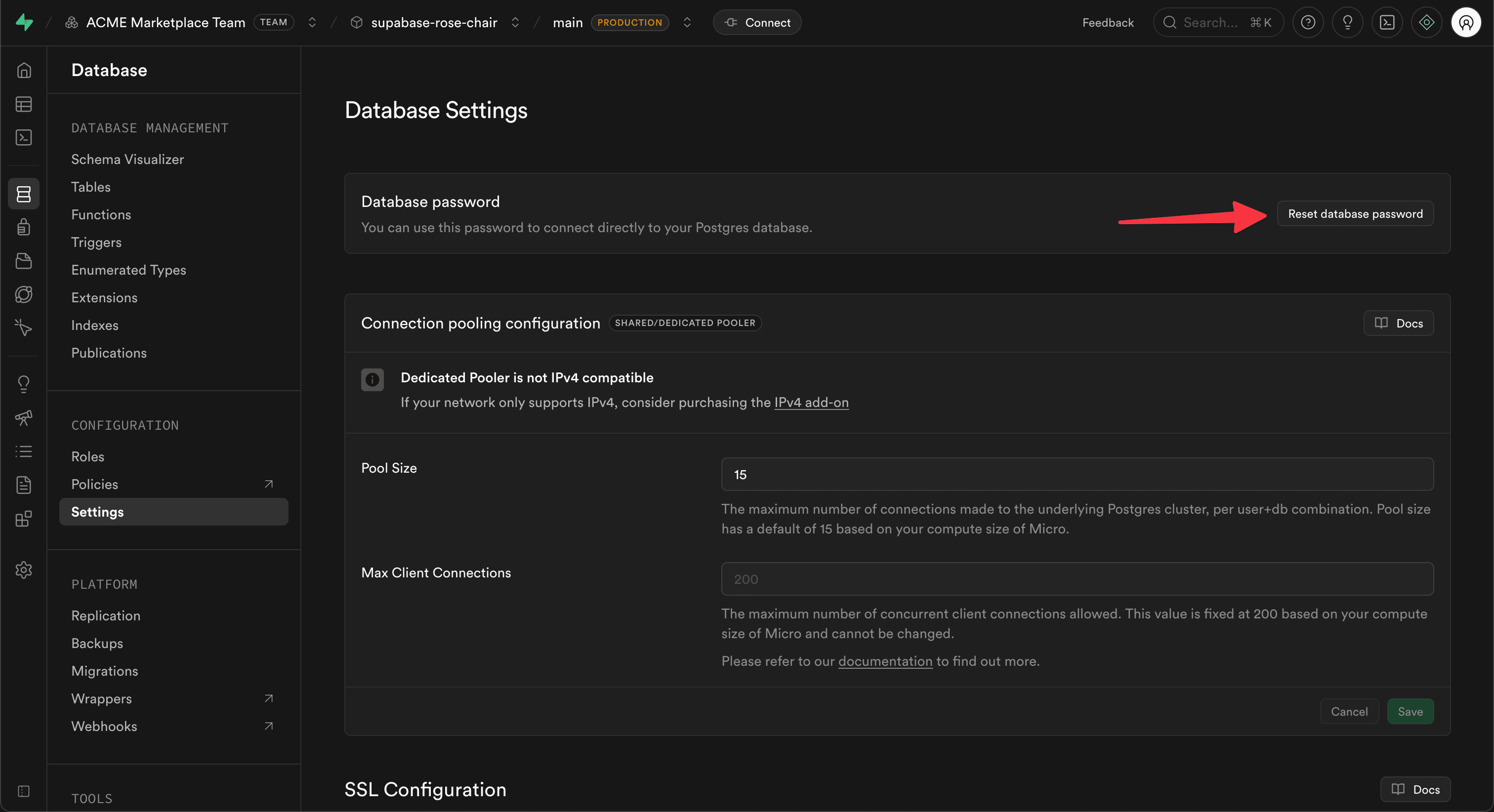Follow the IPv4 add-on link
This screenshot has height=812, width=1494.
point(811,403)
